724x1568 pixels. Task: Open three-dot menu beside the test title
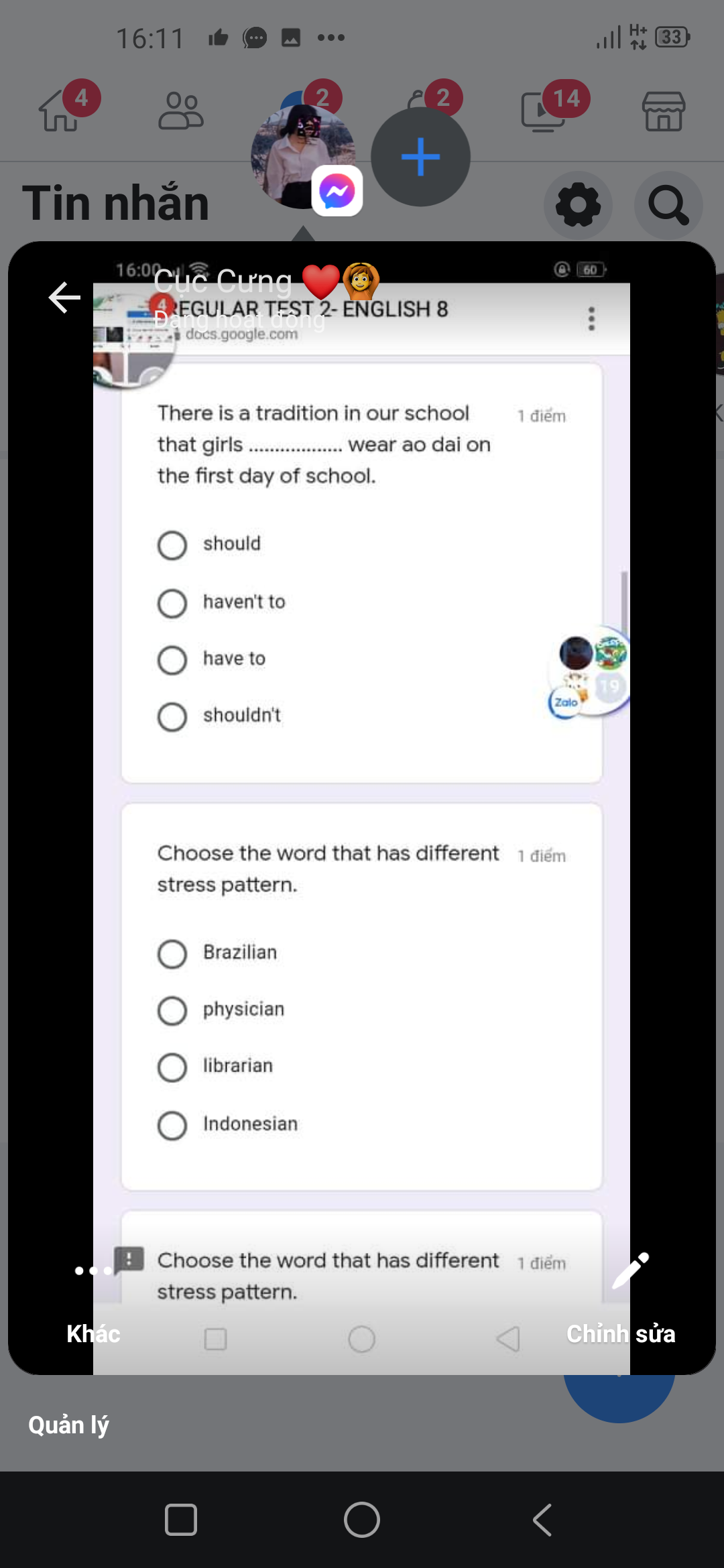(x=591, y=319)
